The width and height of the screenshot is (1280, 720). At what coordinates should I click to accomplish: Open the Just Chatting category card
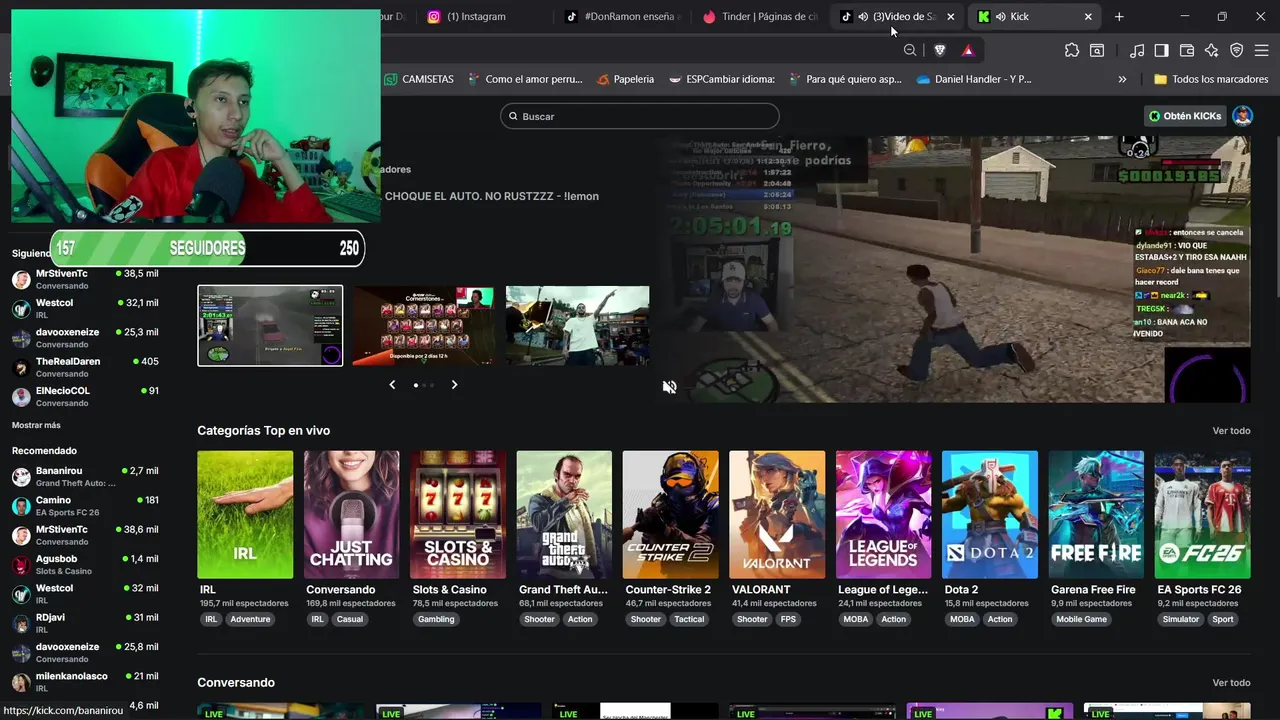tap(351, 514)
